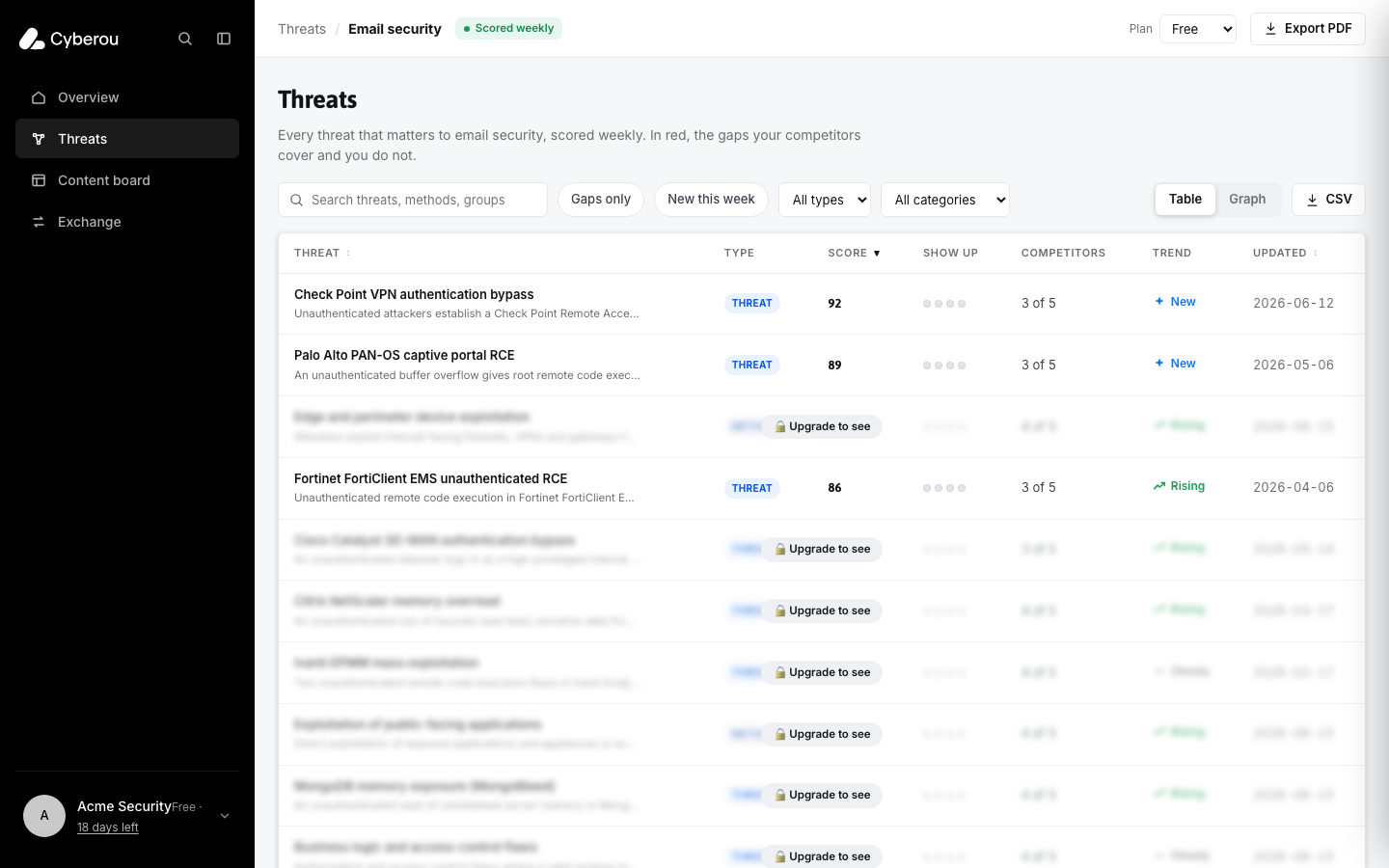Sort by Updated column header
This screenshot has height=868, width=1389.
pyautogui.click(x=1285, y=253)
